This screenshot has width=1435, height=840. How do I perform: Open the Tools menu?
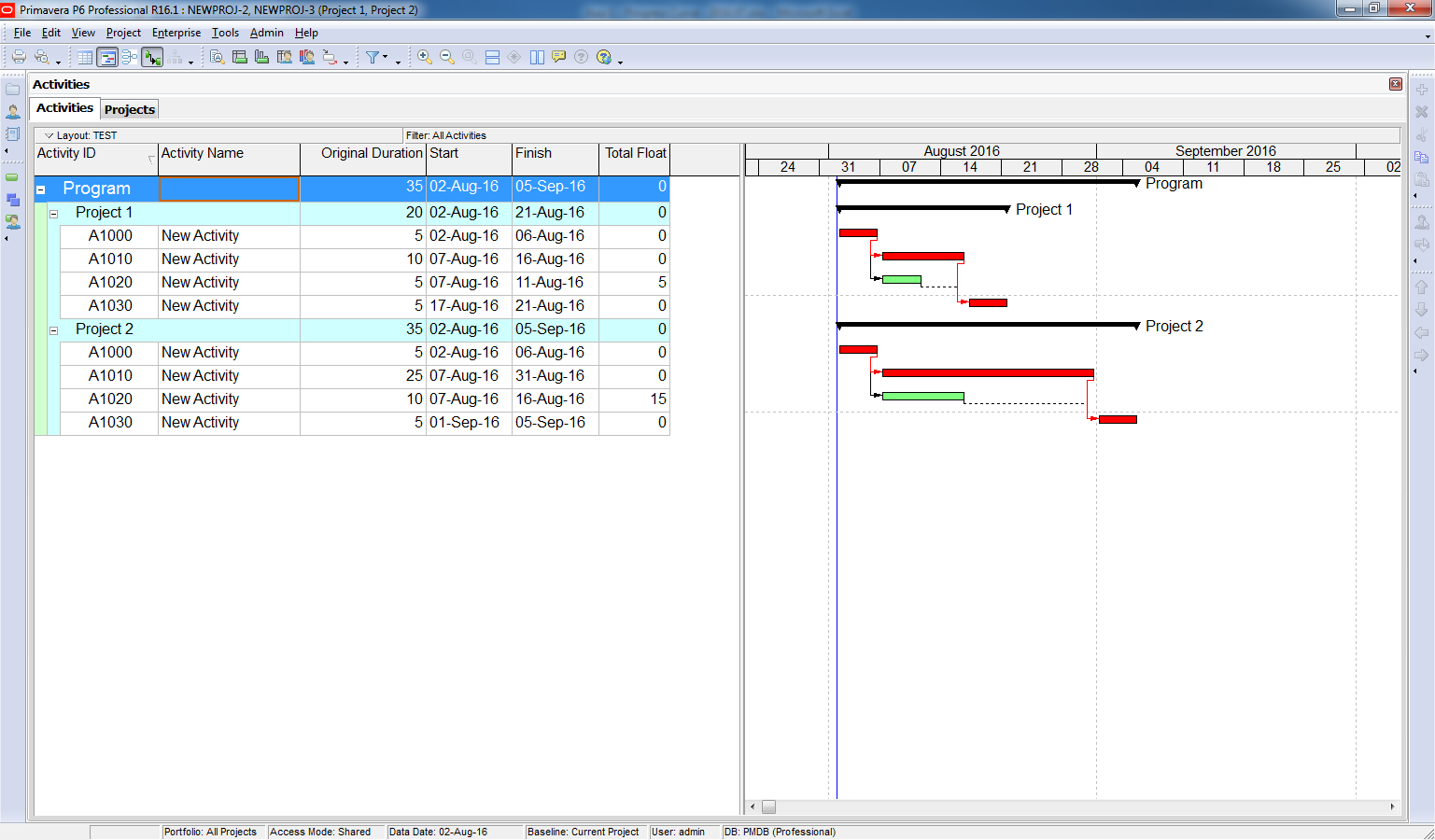coord(225,33)
